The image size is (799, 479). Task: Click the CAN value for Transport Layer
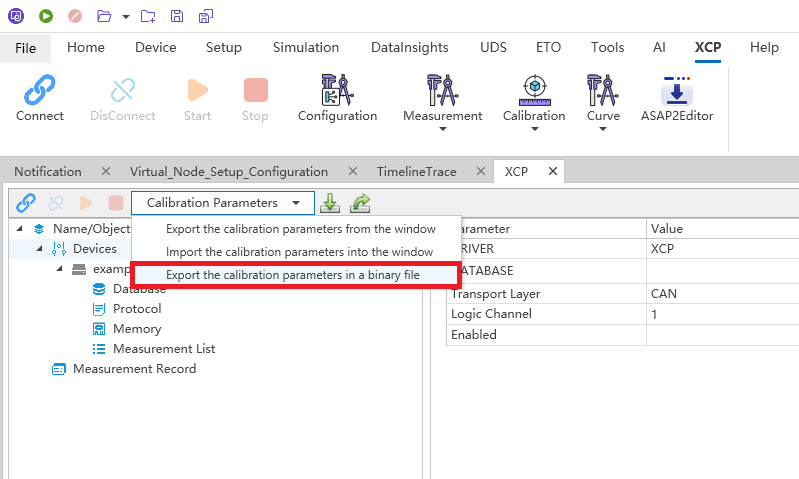coord(663,294)
